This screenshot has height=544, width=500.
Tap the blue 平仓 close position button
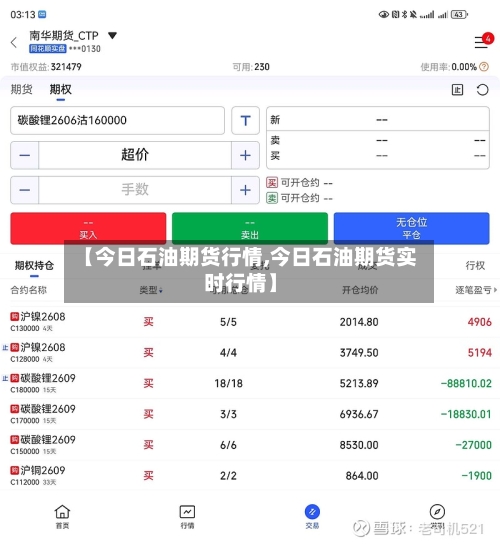pyautogui.click(x=412, y=228)
